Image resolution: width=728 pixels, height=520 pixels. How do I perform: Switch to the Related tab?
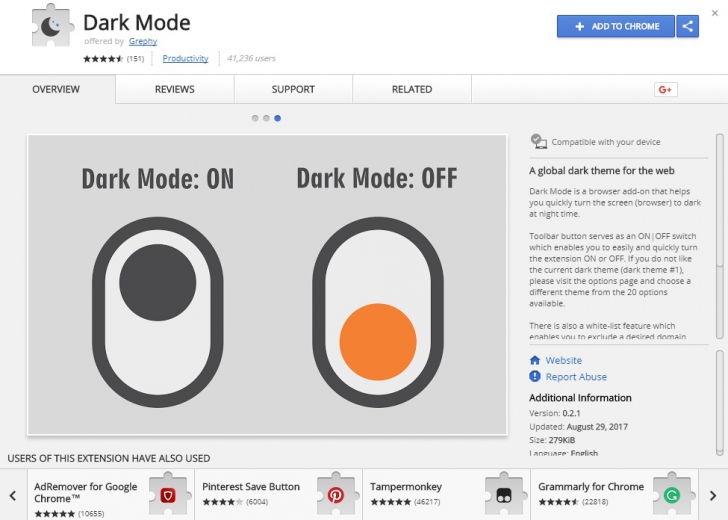412,89
